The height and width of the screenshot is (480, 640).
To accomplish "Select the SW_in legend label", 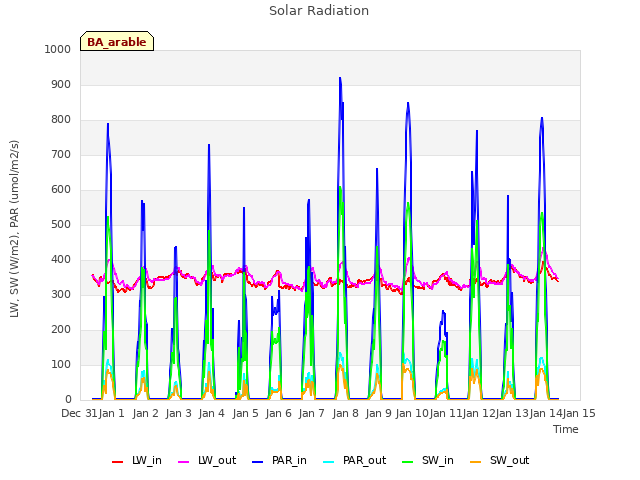I will [438, 460].
